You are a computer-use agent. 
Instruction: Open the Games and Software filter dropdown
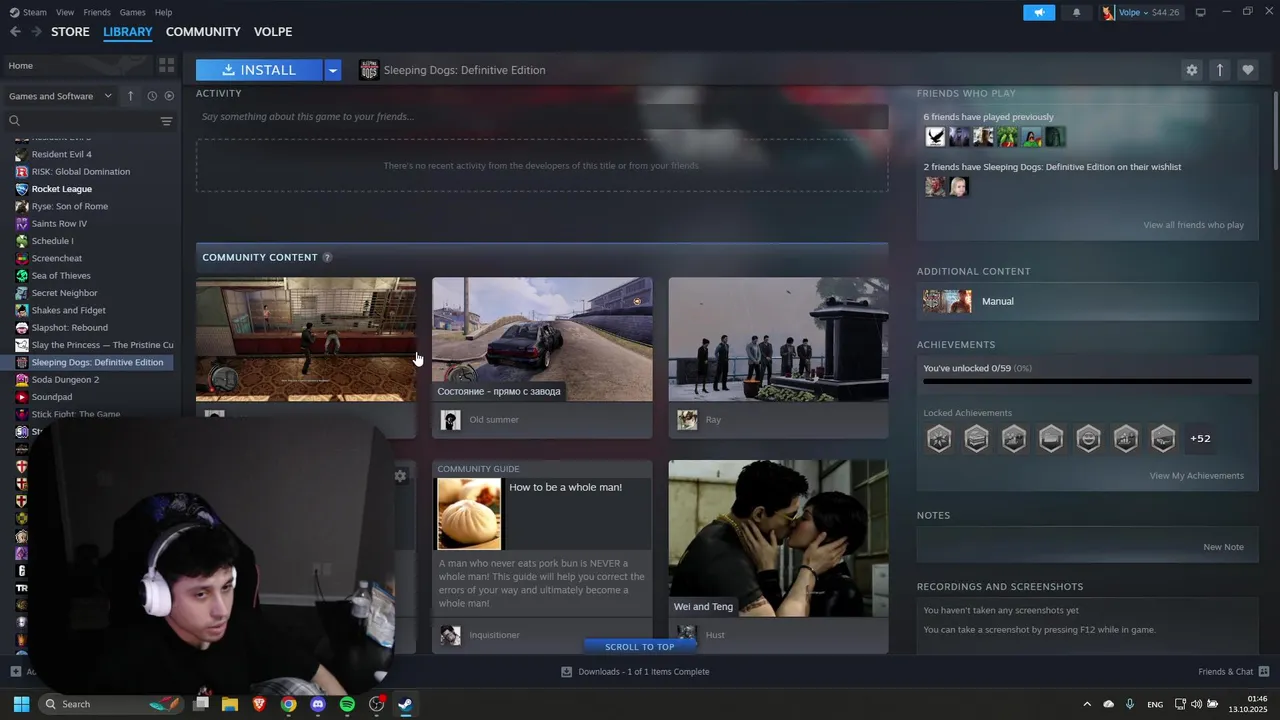point(61,96)
